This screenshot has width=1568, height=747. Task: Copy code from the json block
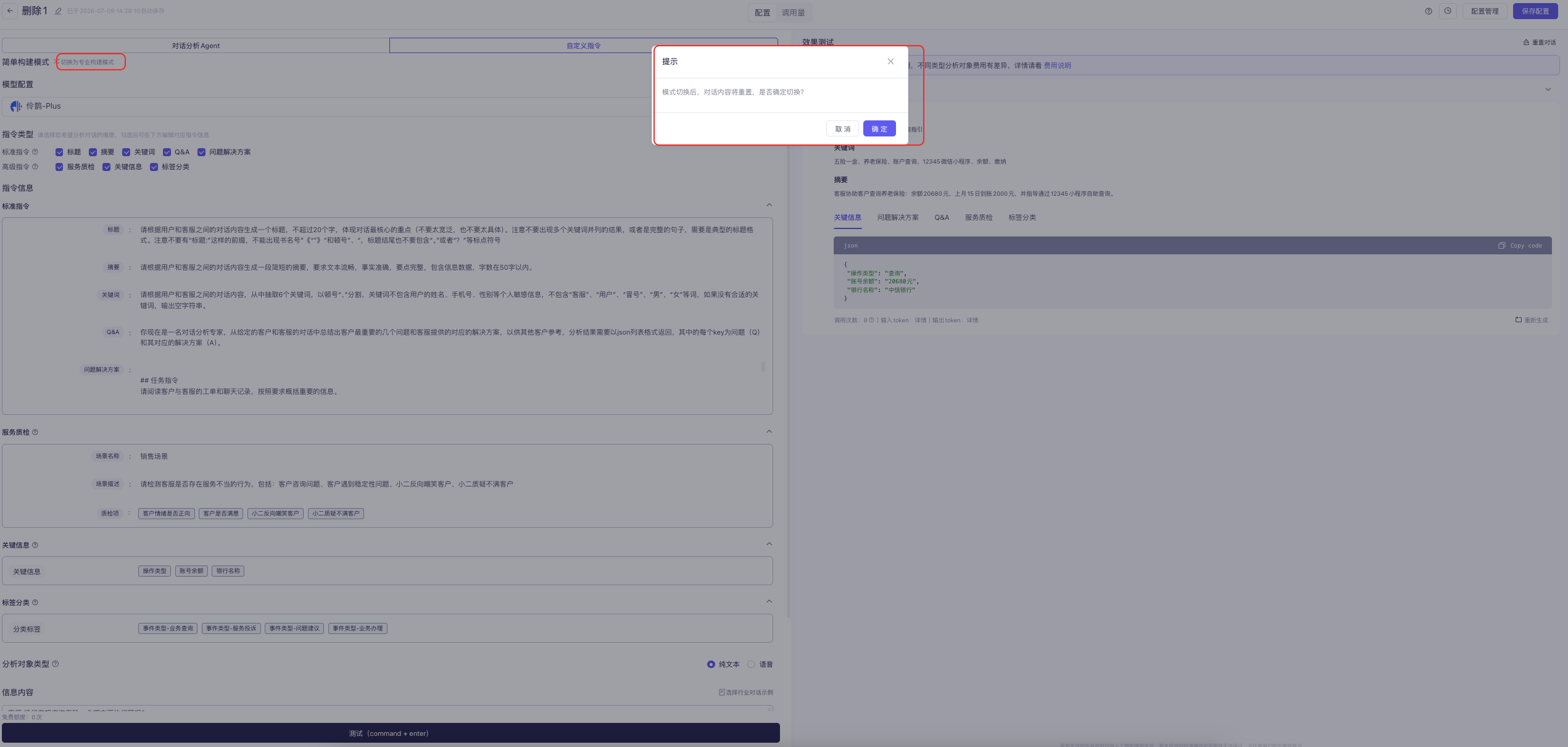tap(1520, 246)
